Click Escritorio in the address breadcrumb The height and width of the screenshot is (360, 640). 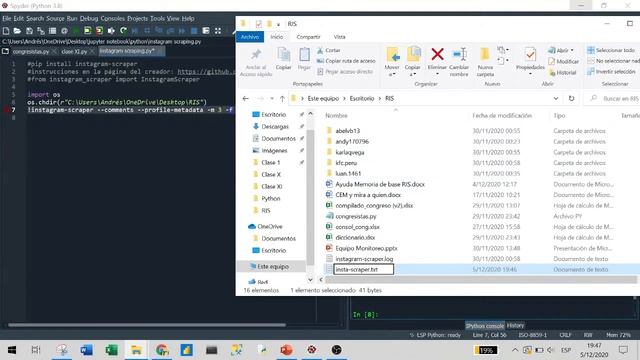pos(362,98)
